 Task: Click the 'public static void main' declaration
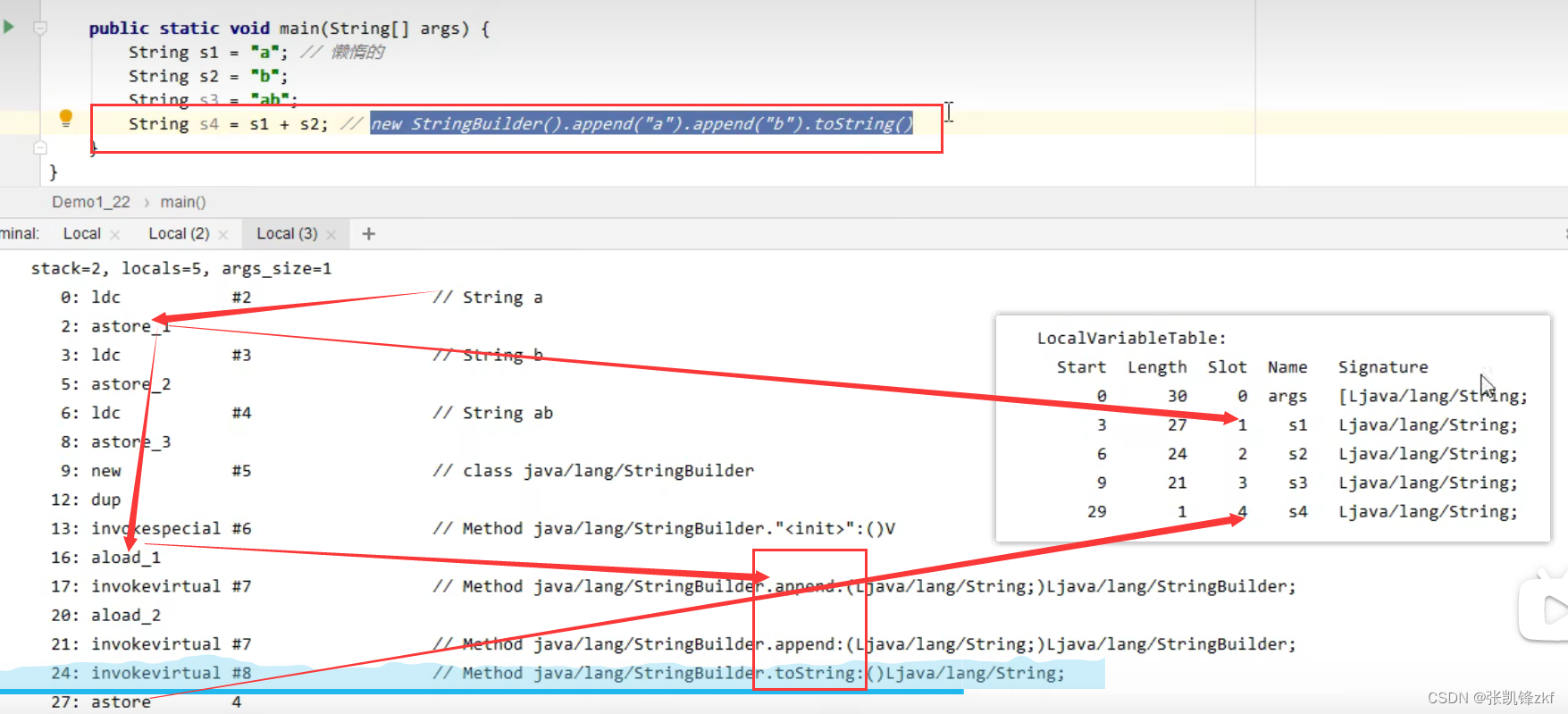click(289, 28)
